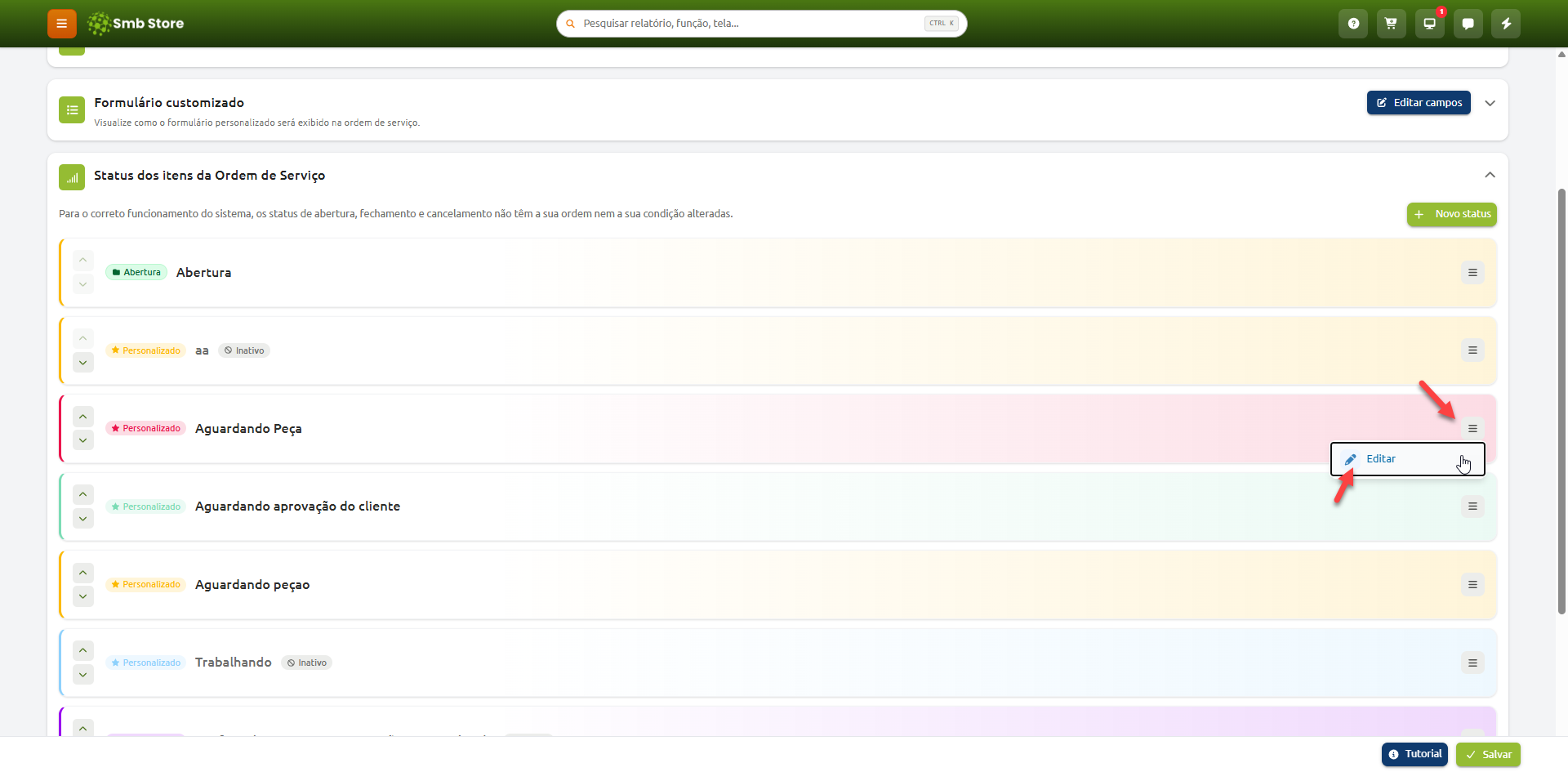
Task: Focus the Pesquisar relatório search field
Action: pyautogui.click(x=761, y=24)
